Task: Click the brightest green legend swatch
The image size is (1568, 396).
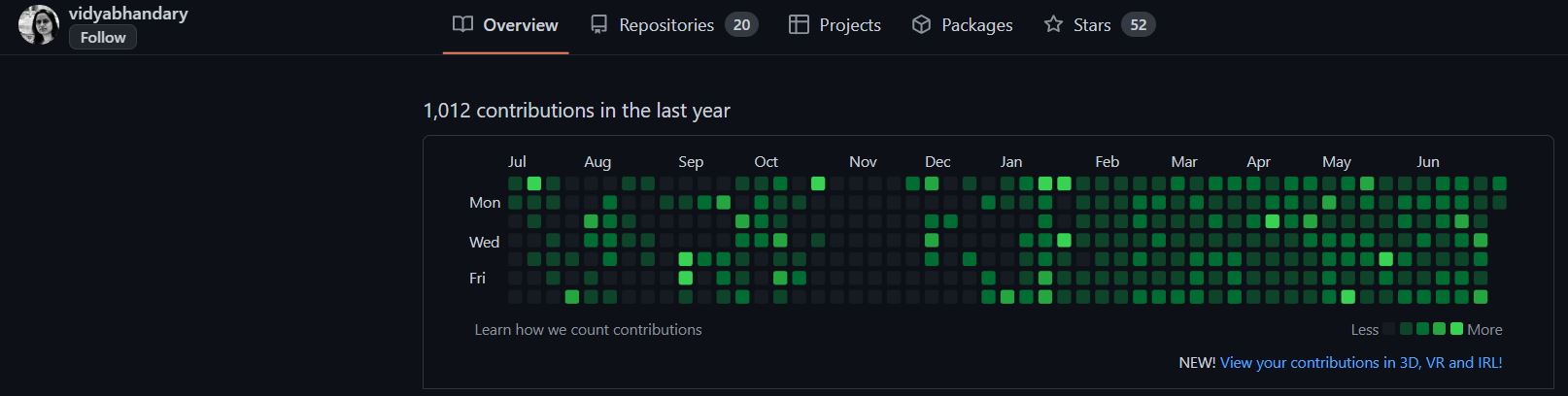Action: [1456, 329]
